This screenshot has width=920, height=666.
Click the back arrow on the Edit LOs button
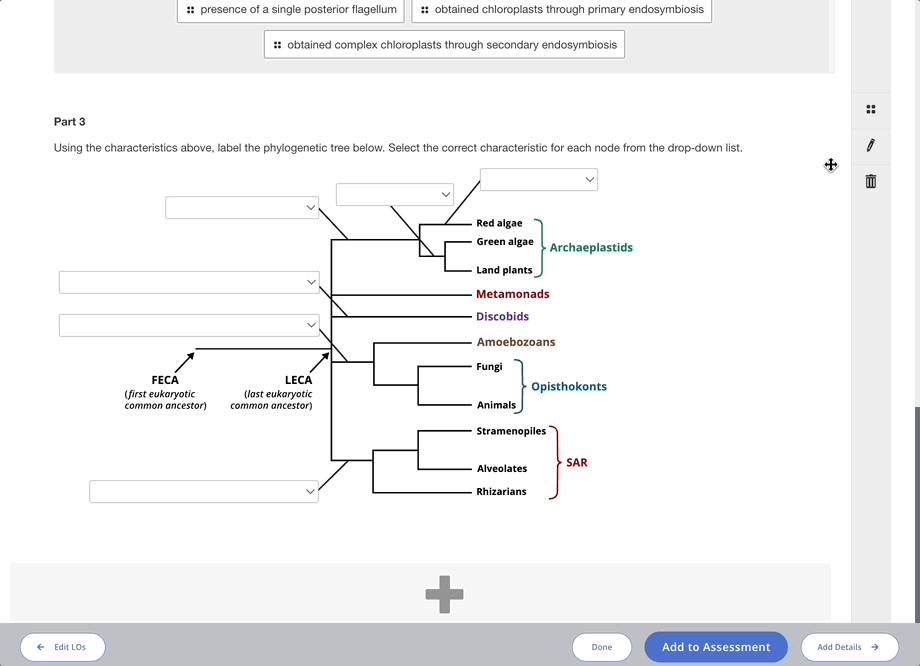coord(40,647)
